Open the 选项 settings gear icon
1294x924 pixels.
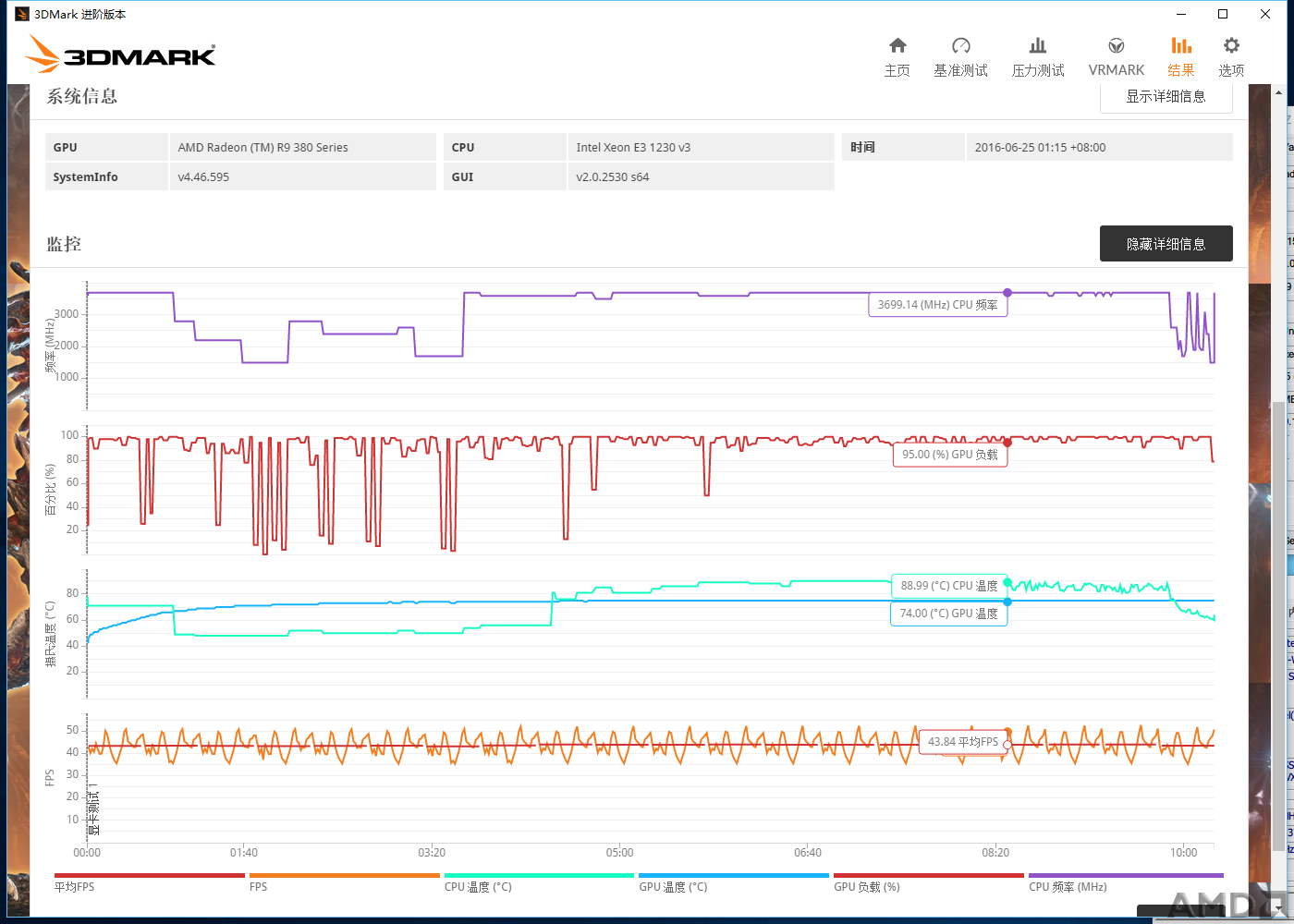(1231, 46)
